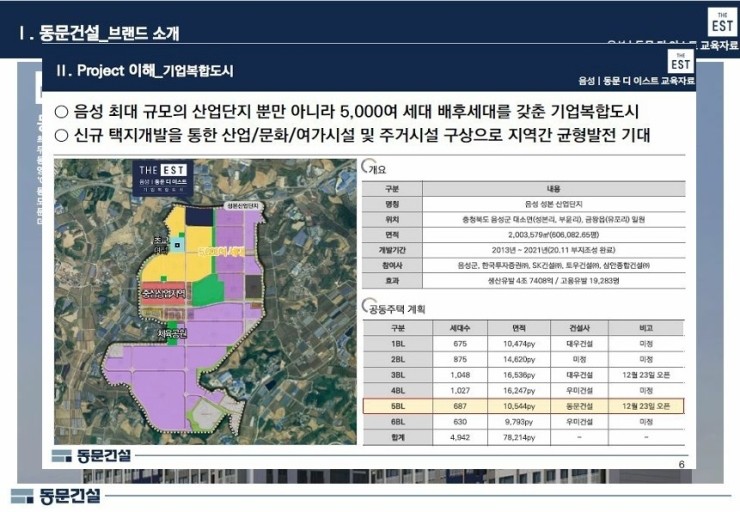Click the 중심상업지역 label on the map
The image size is (740, 512).
[x=164, y=294]
